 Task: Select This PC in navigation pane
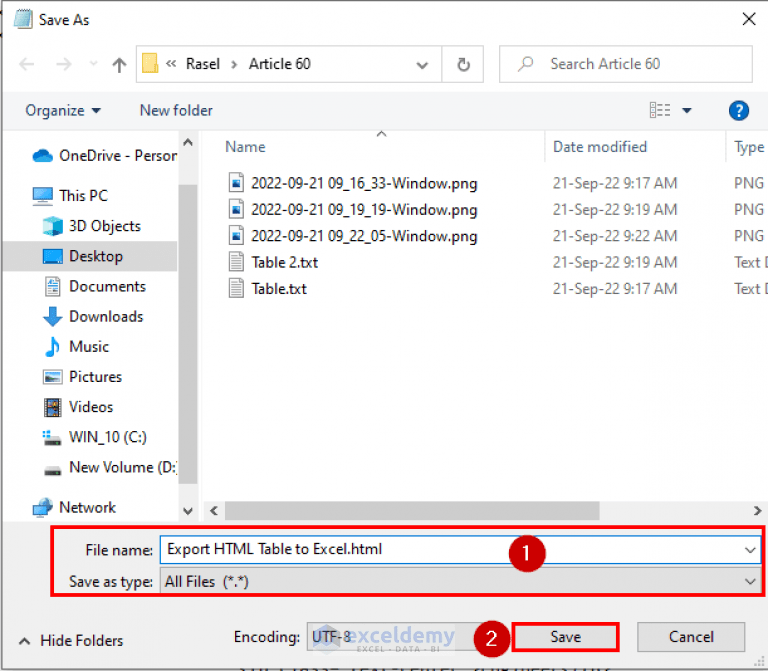(70, 195)
